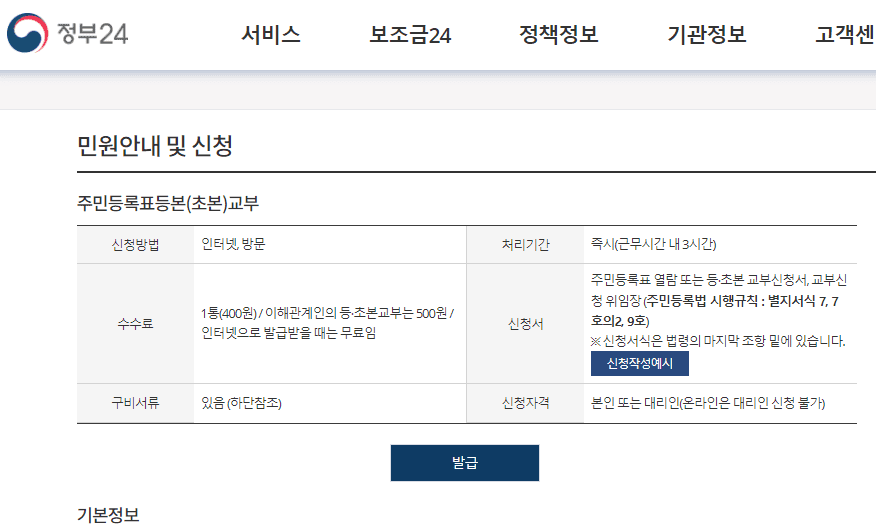
Task: Select the 수수료 header cell
Action: coord(135,323)
